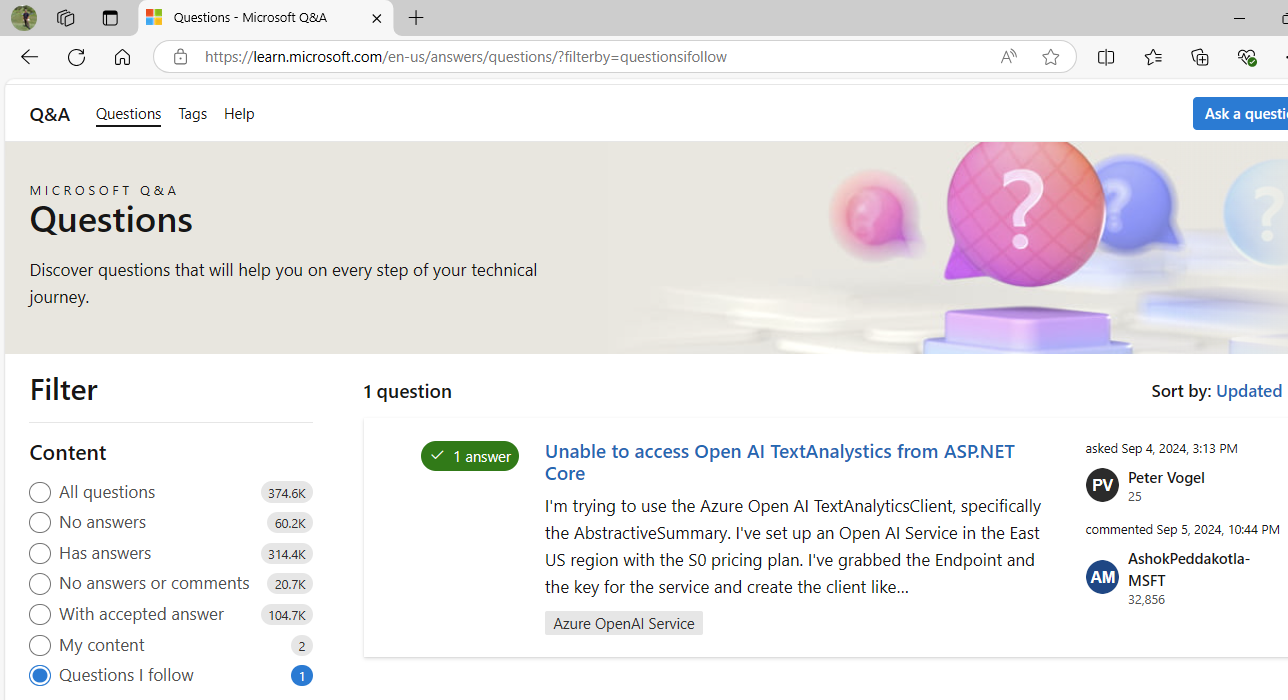Click the Filter heading
The image size is (1288, 700).
[63, 389]
